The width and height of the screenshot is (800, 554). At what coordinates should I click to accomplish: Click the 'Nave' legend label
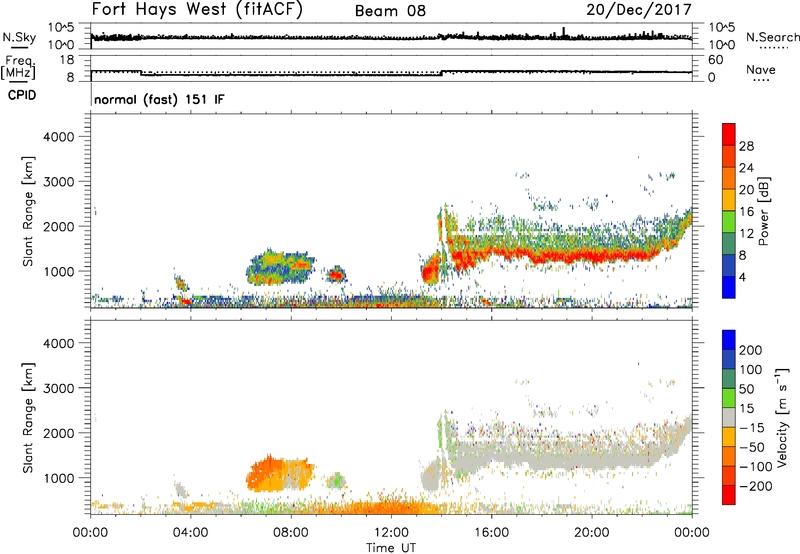(x=761, y=70)
